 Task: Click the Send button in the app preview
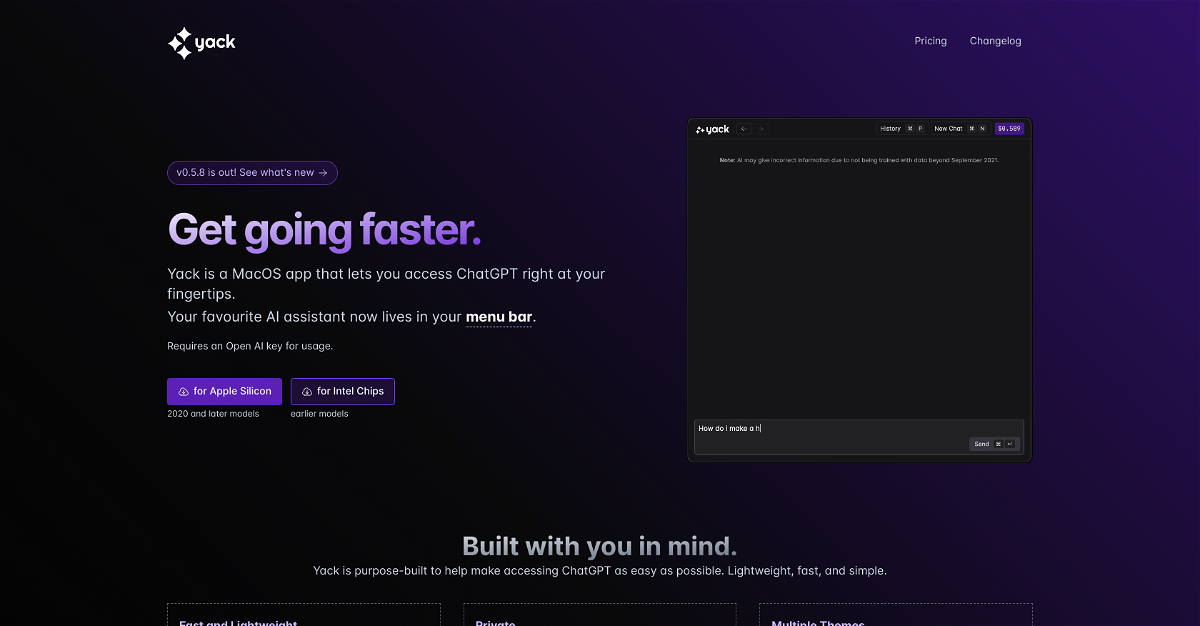[993, 444]
